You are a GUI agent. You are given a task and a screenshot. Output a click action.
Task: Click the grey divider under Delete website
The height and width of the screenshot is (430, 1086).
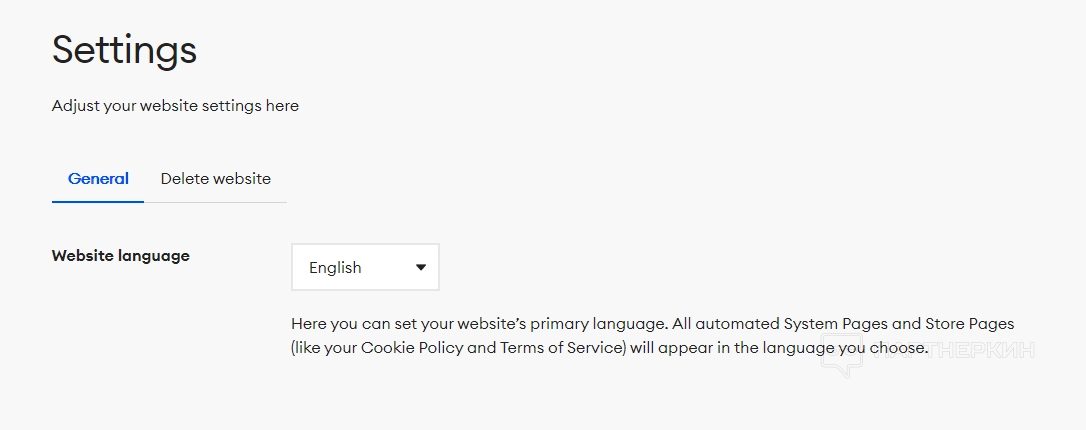click(x=215, y=202)
